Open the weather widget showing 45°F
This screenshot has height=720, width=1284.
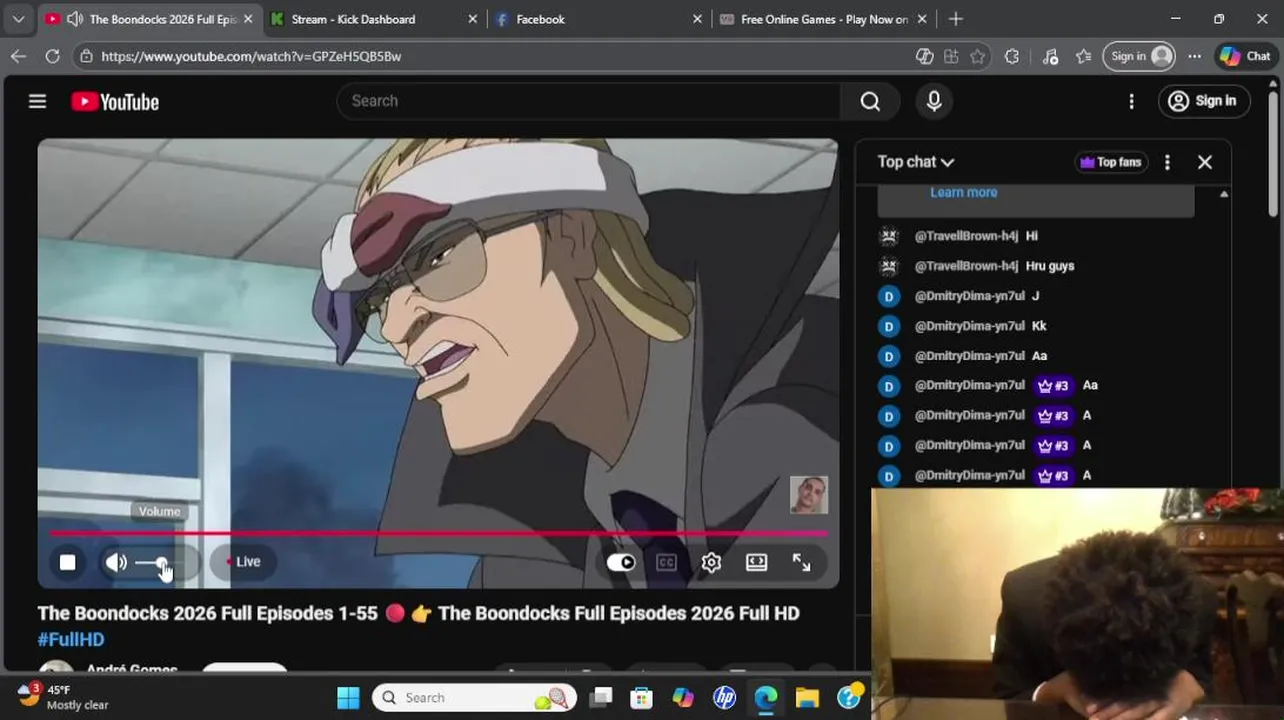pyautogui.click(x=63, y=697)
